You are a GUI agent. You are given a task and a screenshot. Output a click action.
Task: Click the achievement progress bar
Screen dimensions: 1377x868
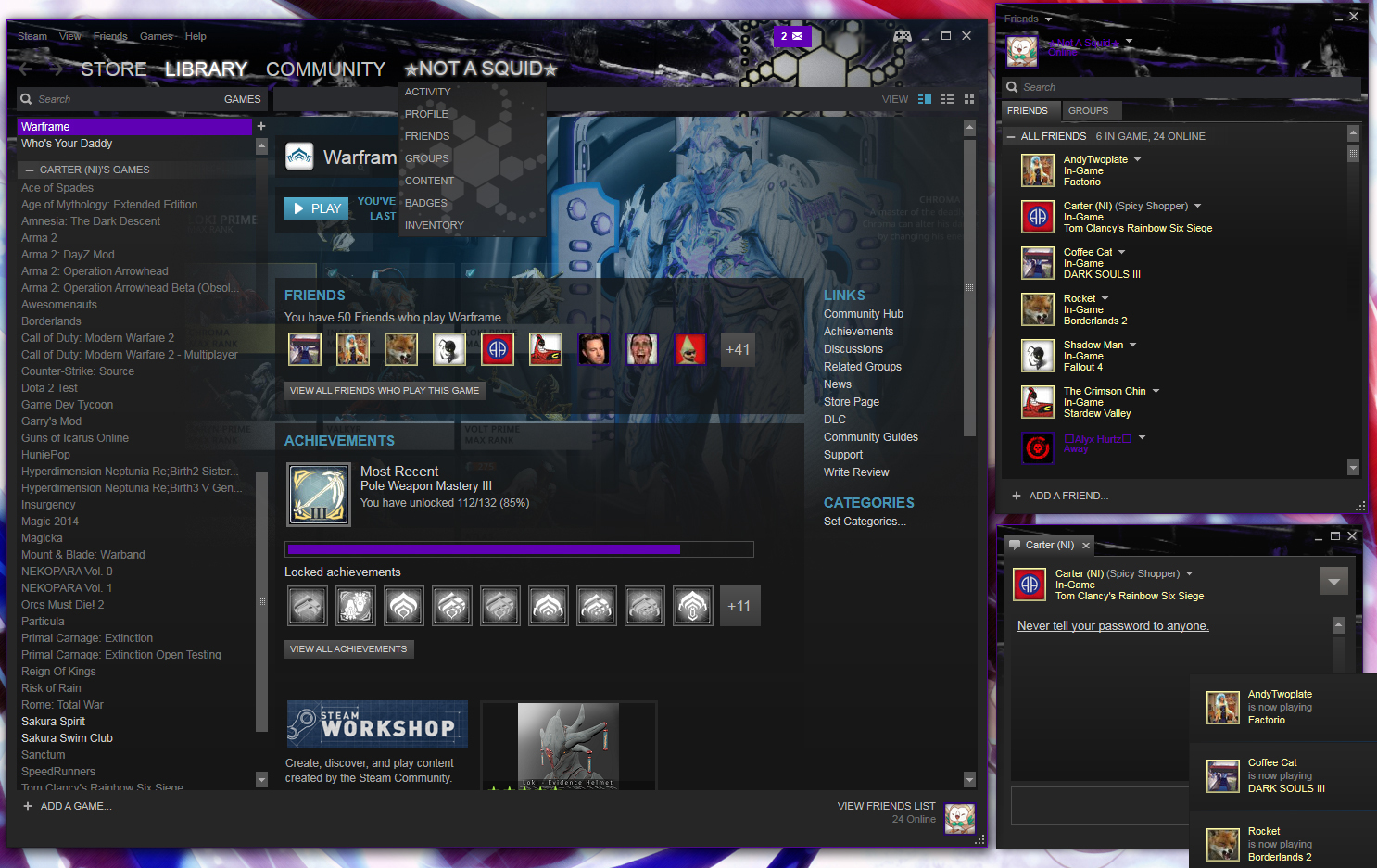(x=519, y=549)
